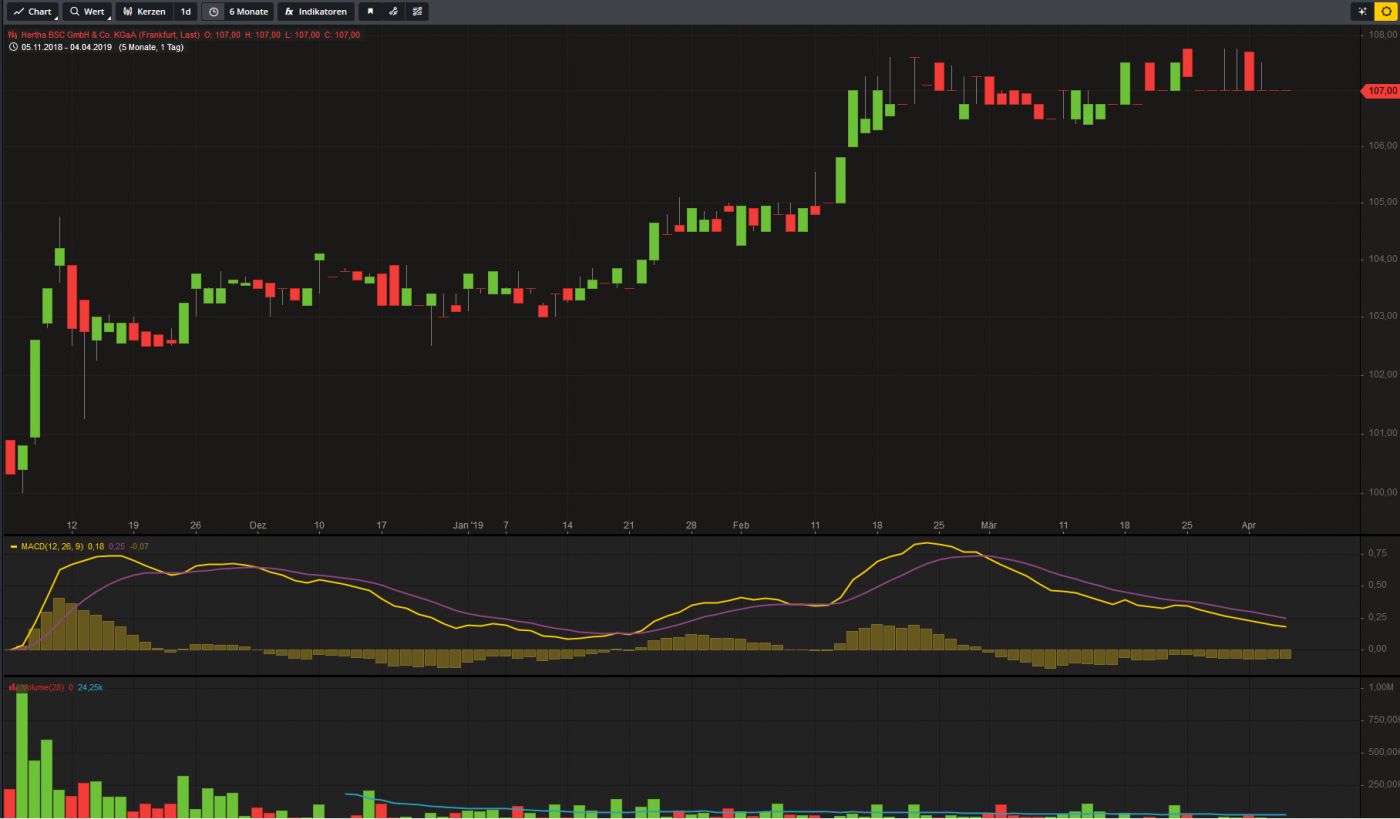Image resolution: width=1400 pixels, height=819 pixels.
Task: Click the 108,00 price axis label
Action: [x=1383, y=35]
